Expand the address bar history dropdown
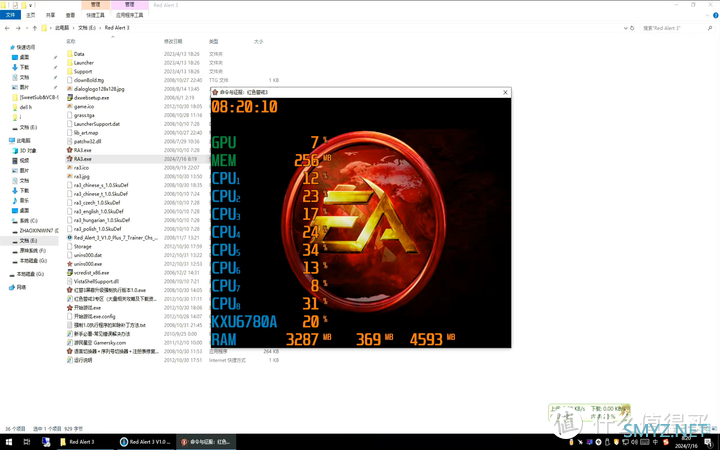 tap(625, 28)
